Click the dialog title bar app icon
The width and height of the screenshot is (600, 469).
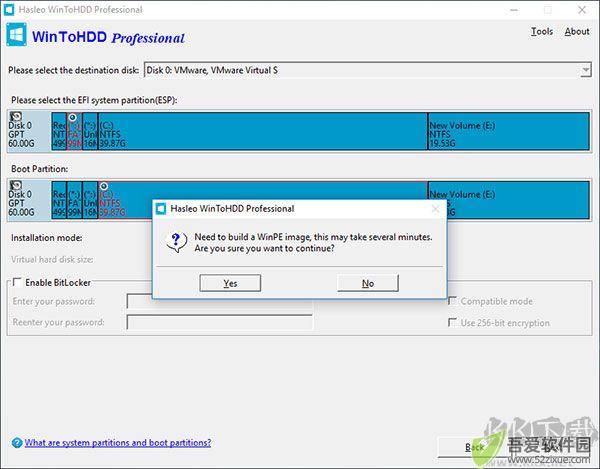point(161,209)
